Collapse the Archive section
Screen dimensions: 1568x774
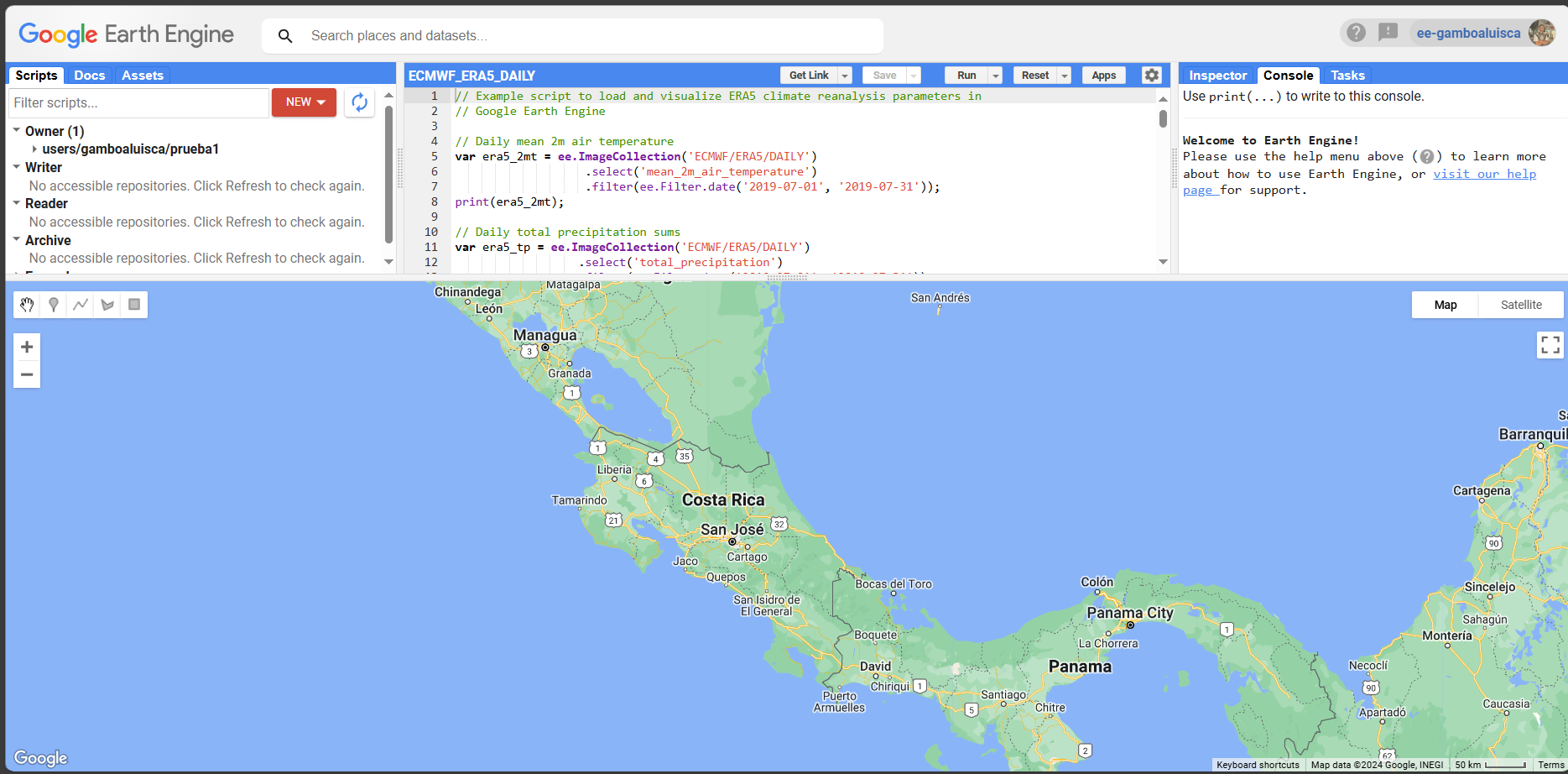17,240
